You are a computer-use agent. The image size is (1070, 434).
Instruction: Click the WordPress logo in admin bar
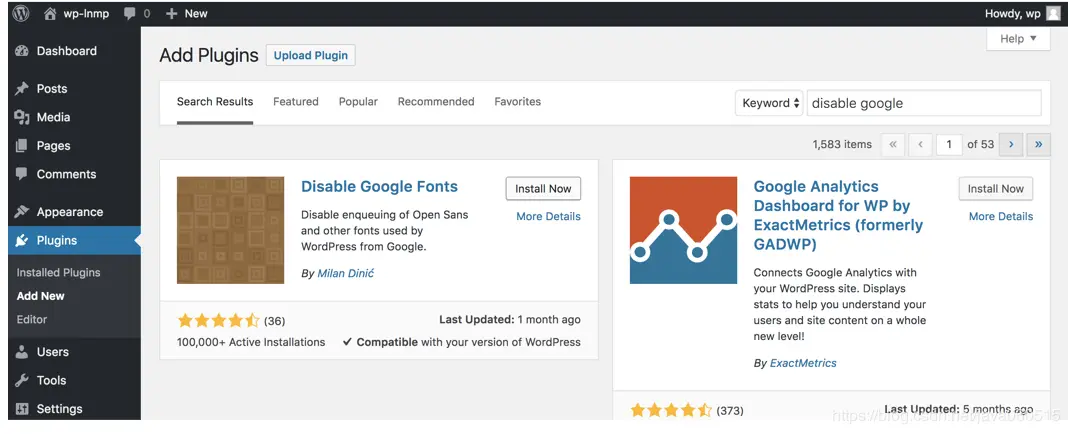pyautogui.click(x=21, y=14)
